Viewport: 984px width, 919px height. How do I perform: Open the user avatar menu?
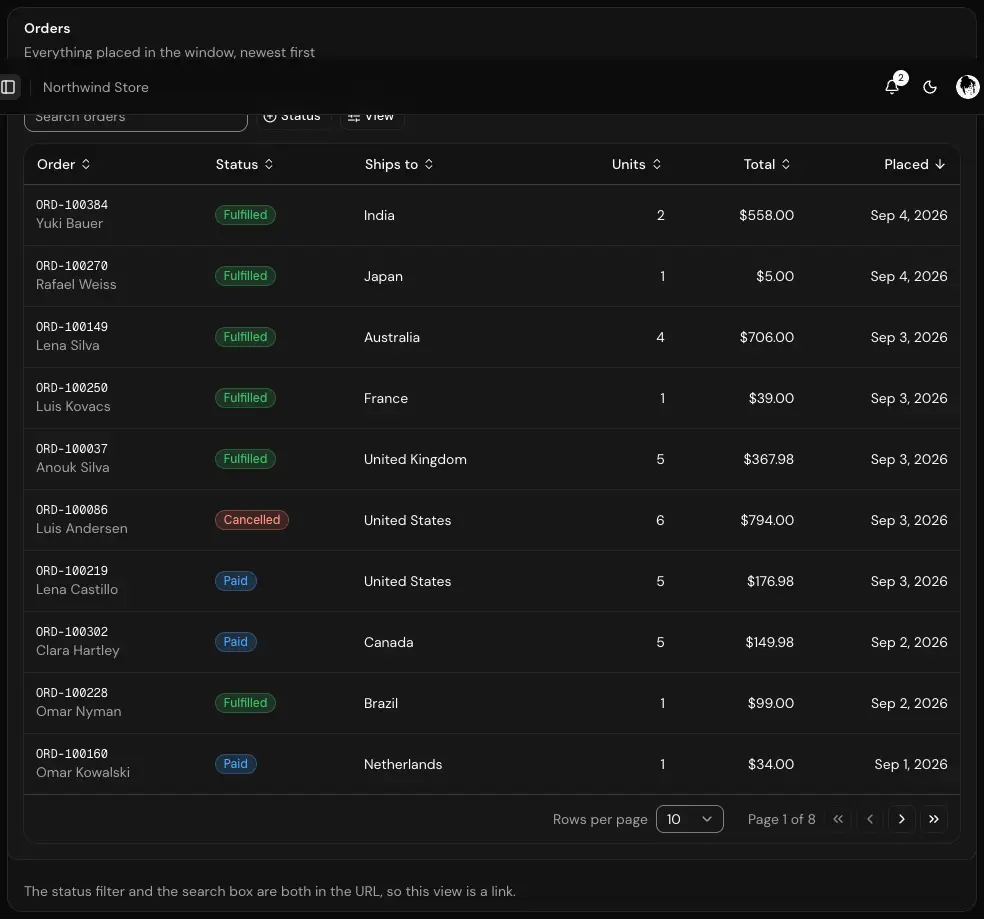968,87
